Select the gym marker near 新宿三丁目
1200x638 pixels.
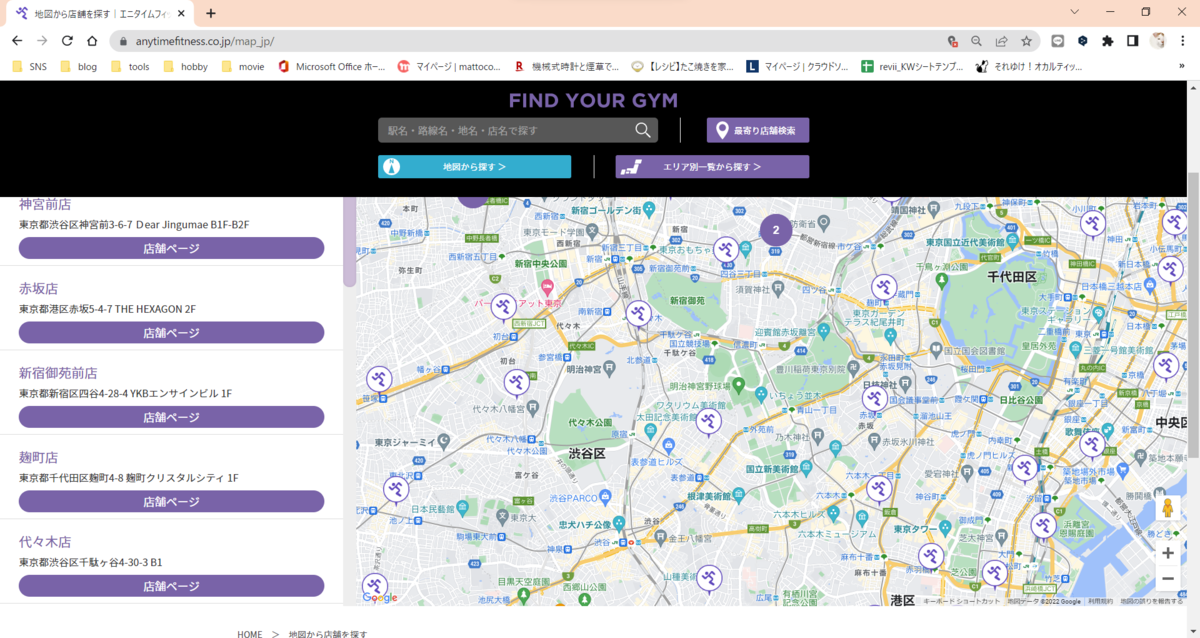(726, 251)
